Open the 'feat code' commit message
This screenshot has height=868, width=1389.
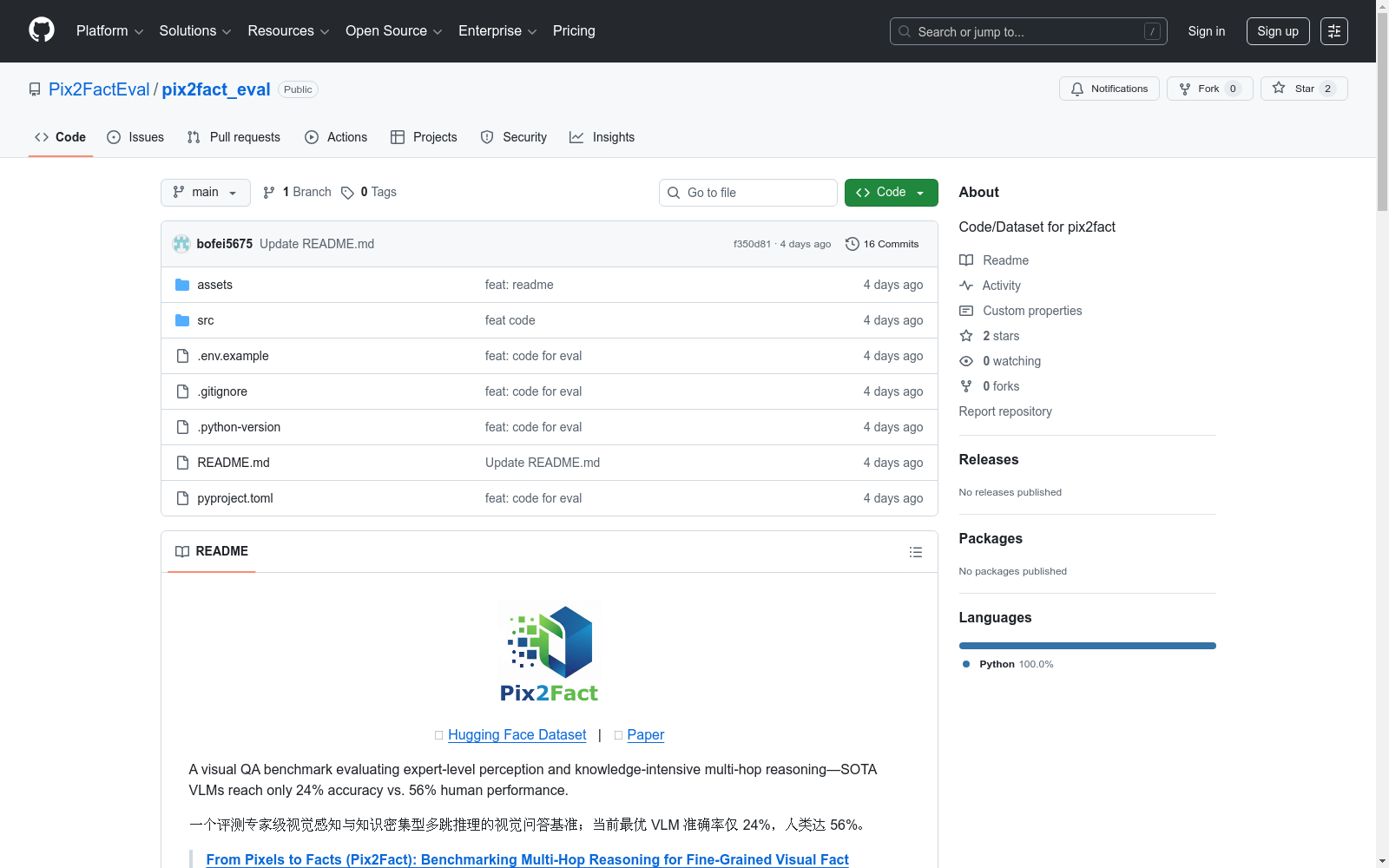[x=510, y=320]
